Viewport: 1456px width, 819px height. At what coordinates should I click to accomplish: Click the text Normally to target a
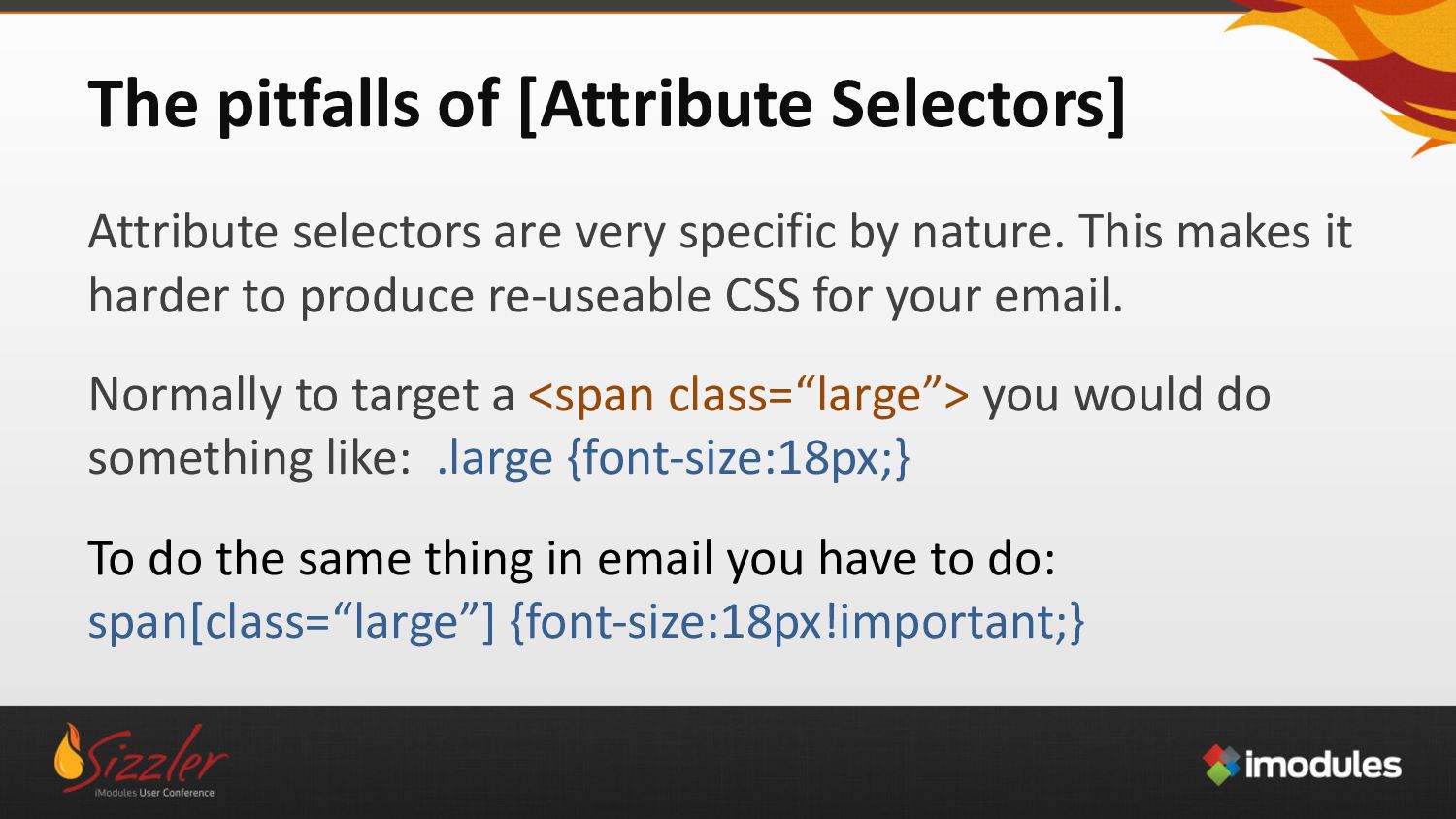(301, 396)
